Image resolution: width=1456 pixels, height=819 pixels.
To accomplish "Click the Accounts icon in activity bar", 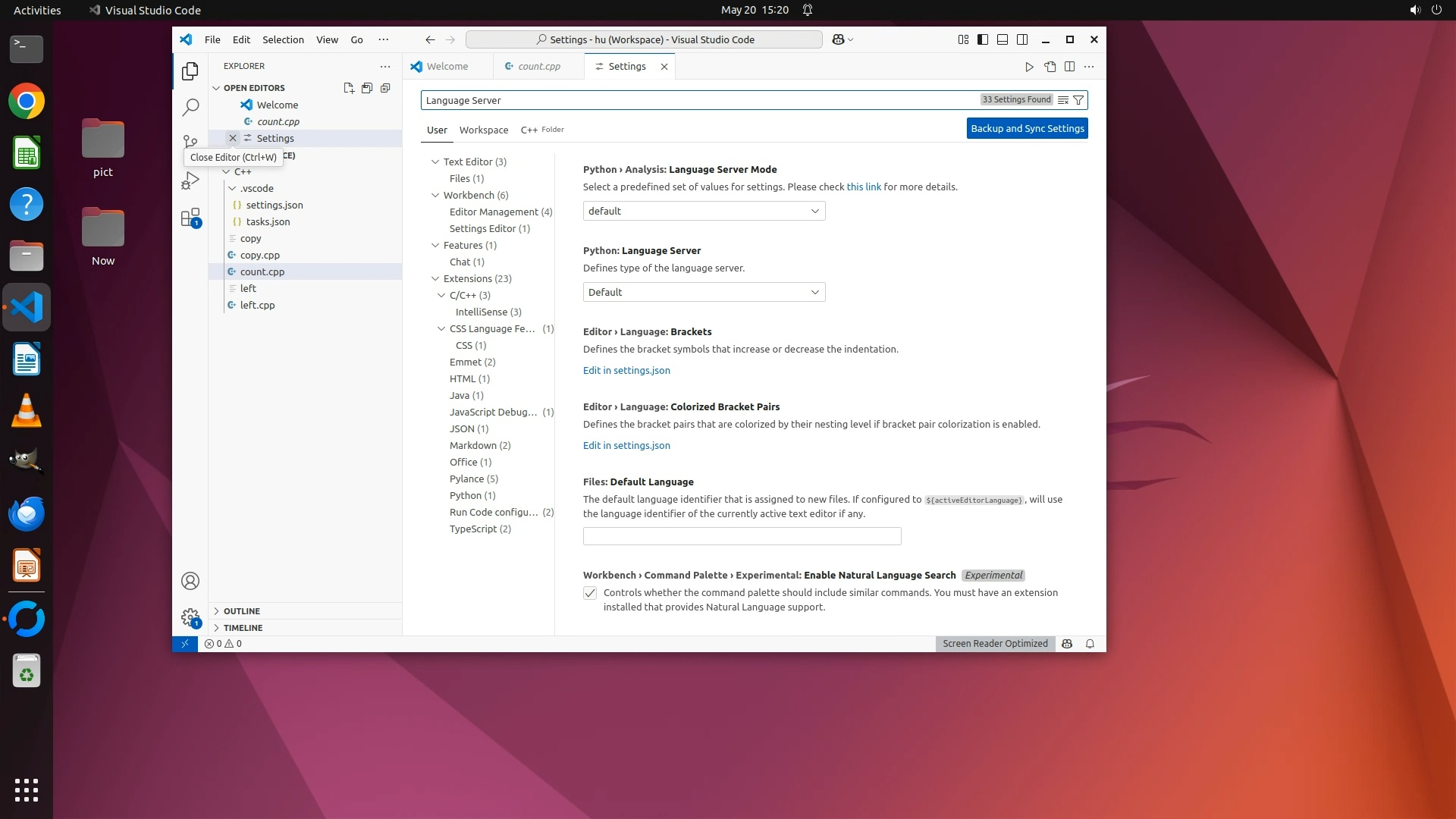I will coord(190,581).
